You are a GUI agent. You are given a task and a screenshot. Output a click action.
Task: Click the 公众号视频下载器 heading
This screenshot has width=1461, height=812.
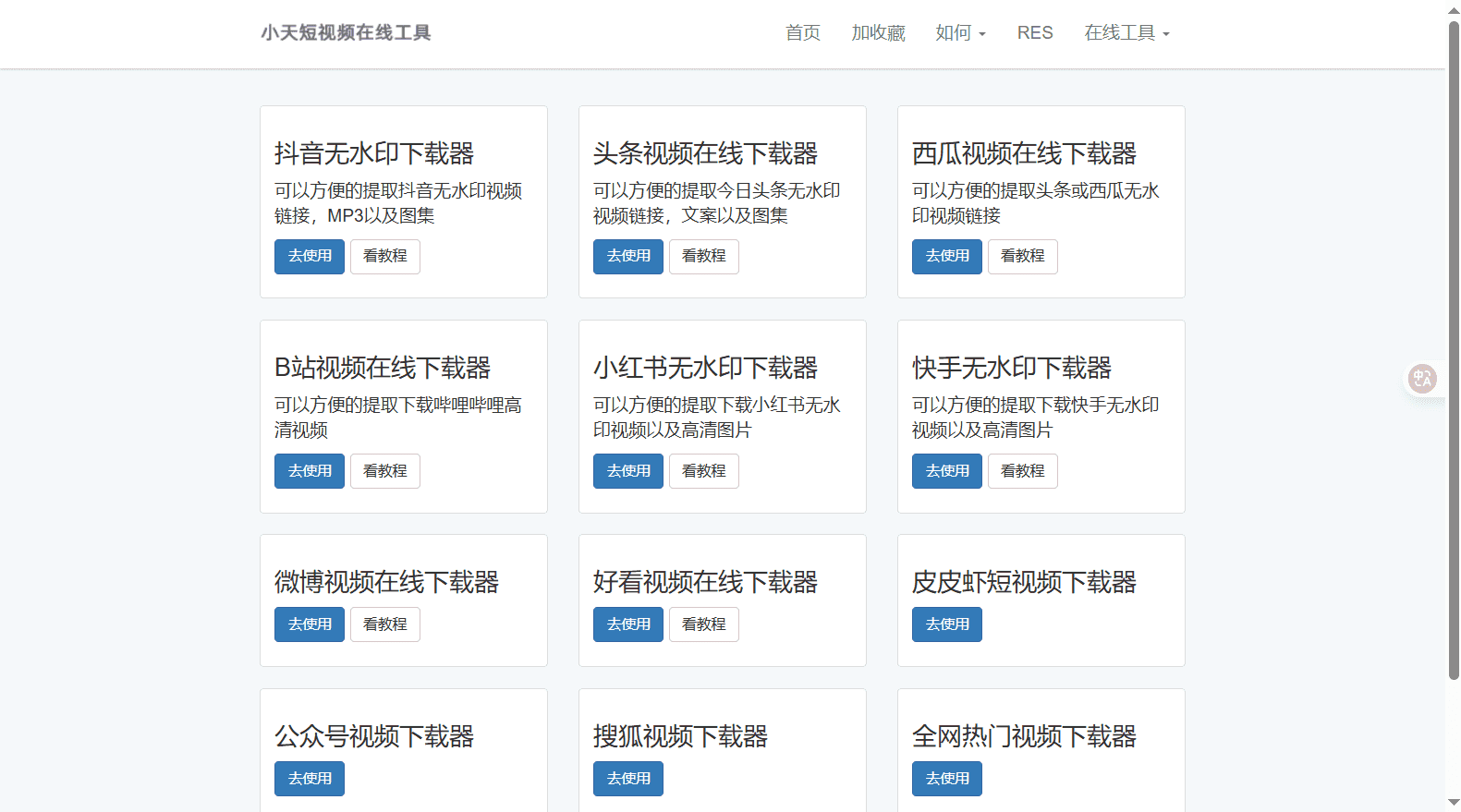[x=374, y=736]
